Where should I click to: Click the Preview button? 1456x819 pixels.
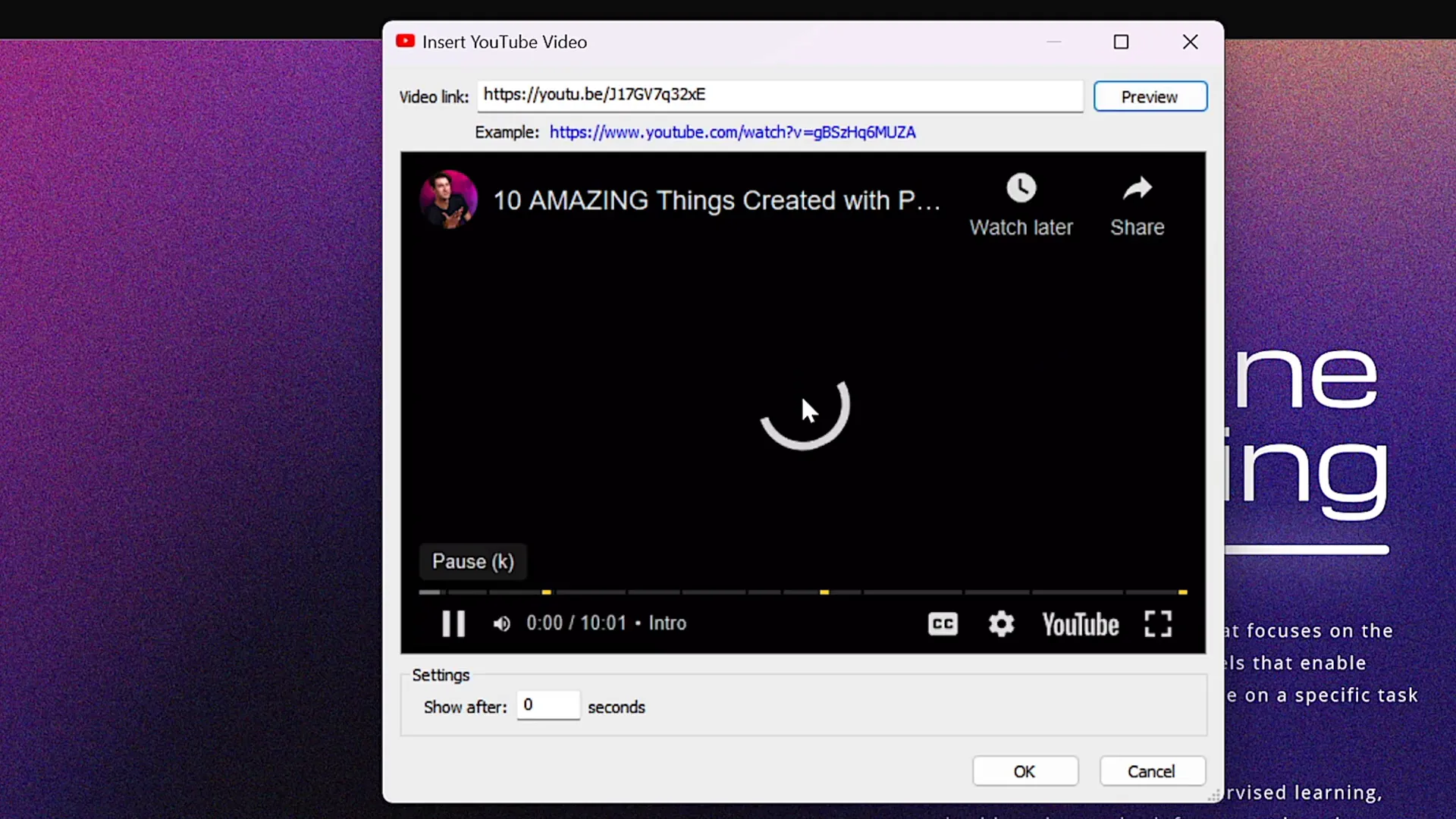click(x=1150, y=96)
